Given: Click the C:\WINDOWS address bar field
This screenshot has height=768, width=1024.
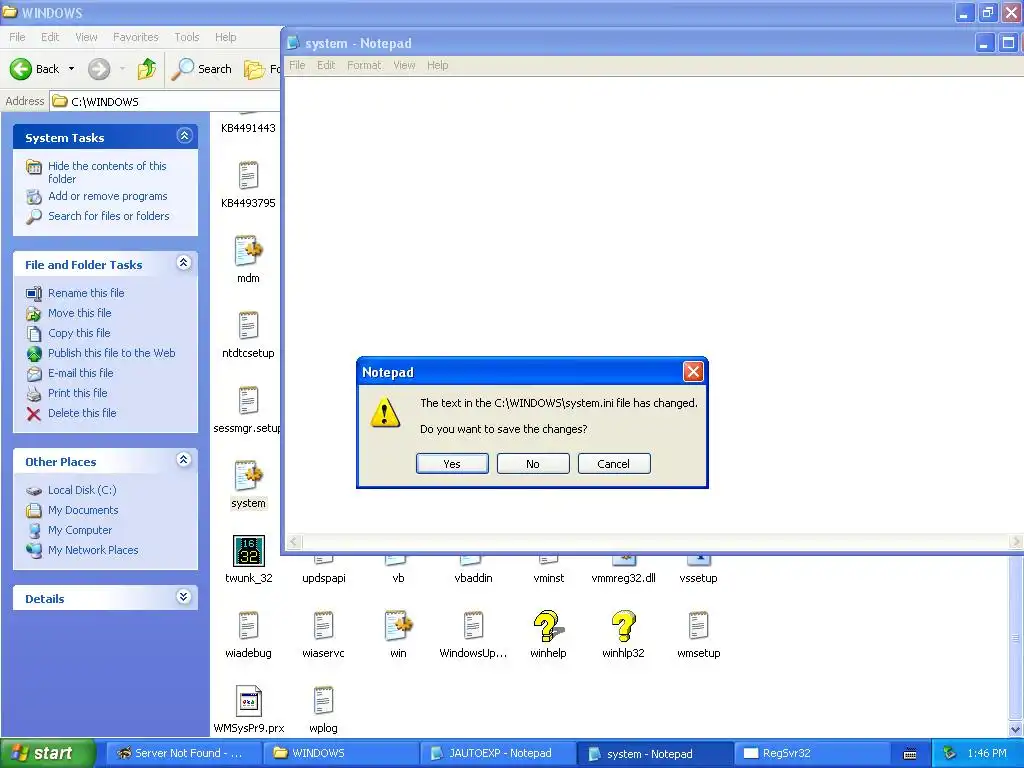Looking at the screenshot, I should pos(166,101).
